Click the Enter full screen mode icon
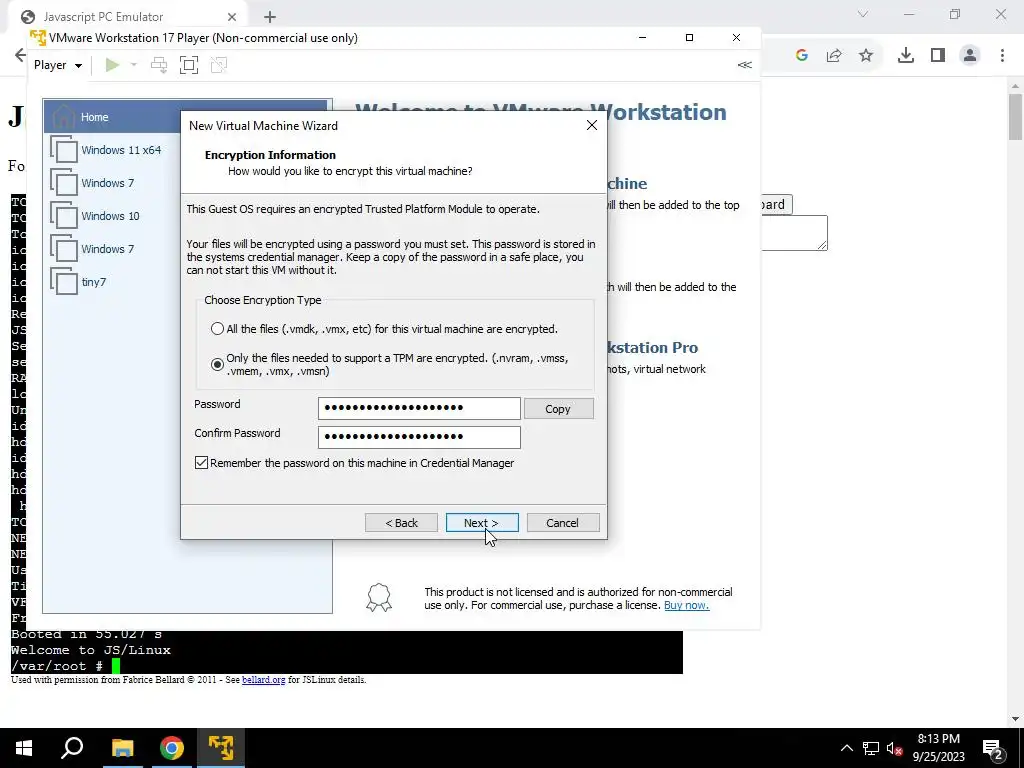Viewport: 1024px width, 768px height. tap(189, 65)
